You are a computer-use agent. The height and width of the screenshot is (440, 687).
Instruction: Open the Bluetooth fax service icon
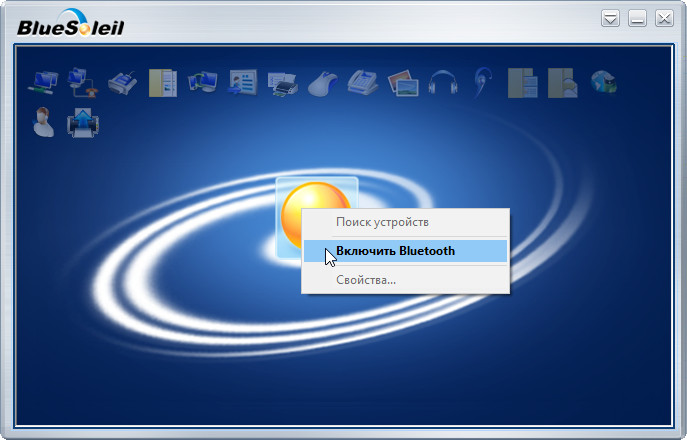pyautogui.click(x=363, y=82)
